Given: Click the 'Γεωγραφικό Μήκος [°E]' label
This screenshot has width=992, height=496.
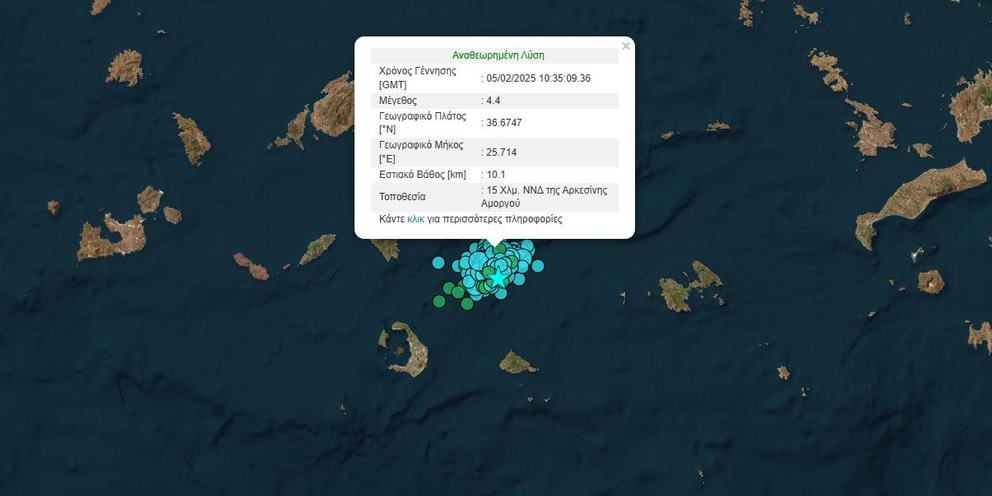Looking at the screenshot, I should (x=421, y=152).
